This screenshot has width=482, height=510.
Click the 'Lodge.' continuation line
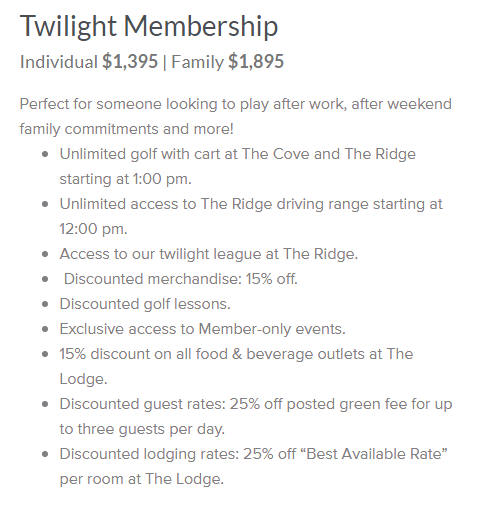click(84, 379)
